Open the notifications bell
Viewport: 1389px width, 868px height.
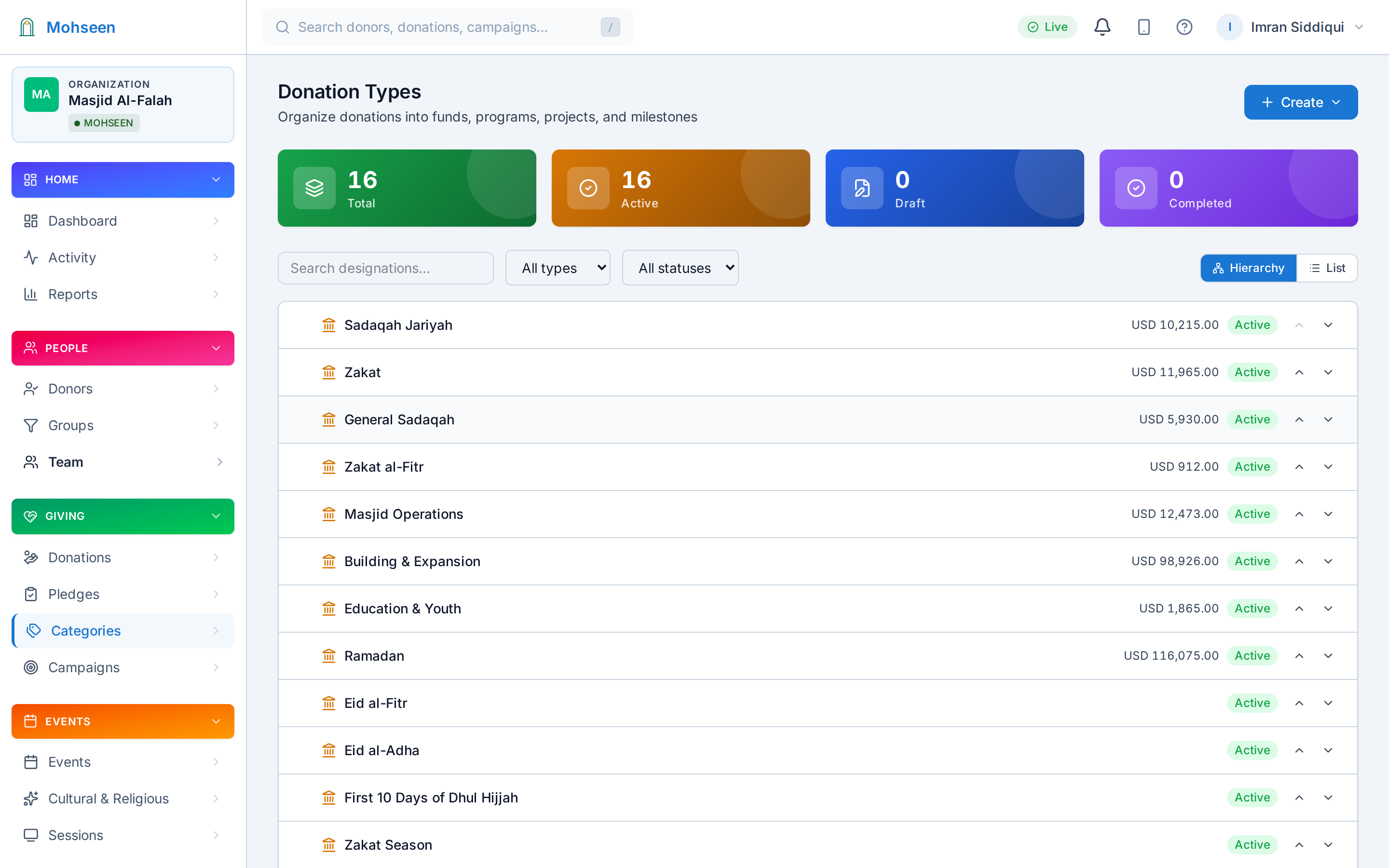[1102, 27]
